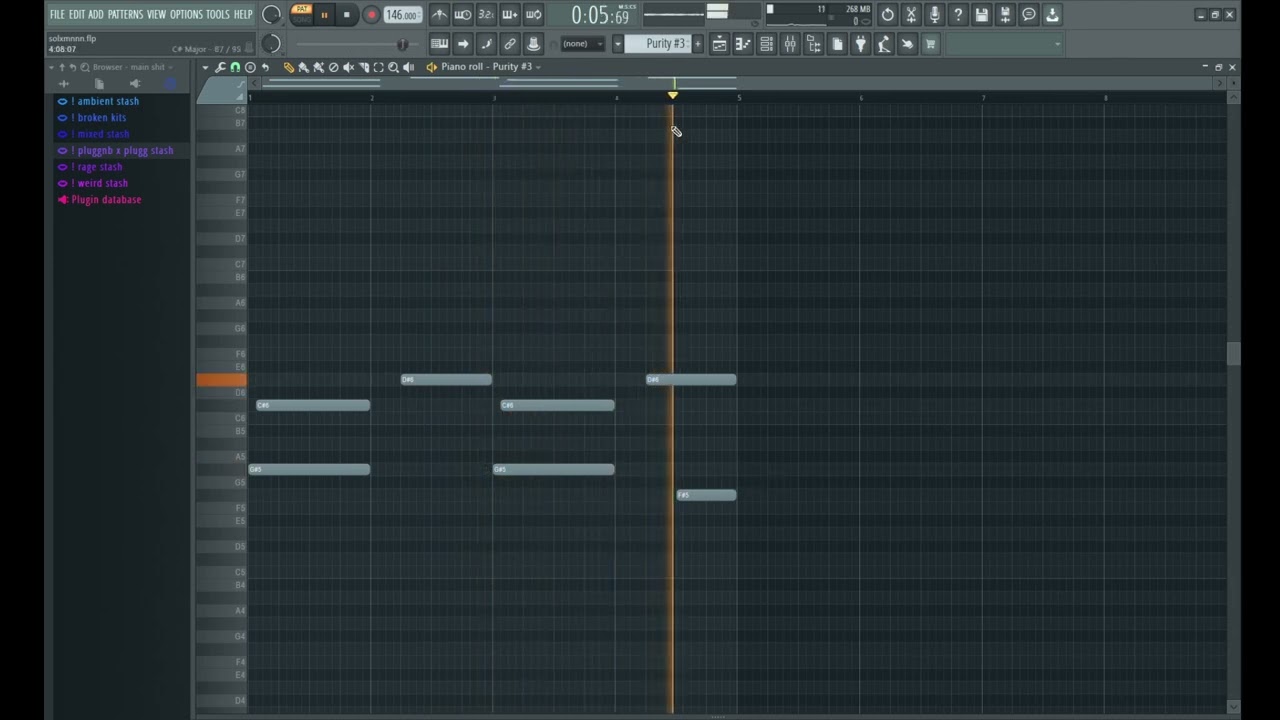1280x720 pixels.
Task: Stop playback with the stop button
Action: (x=347, y=15)
